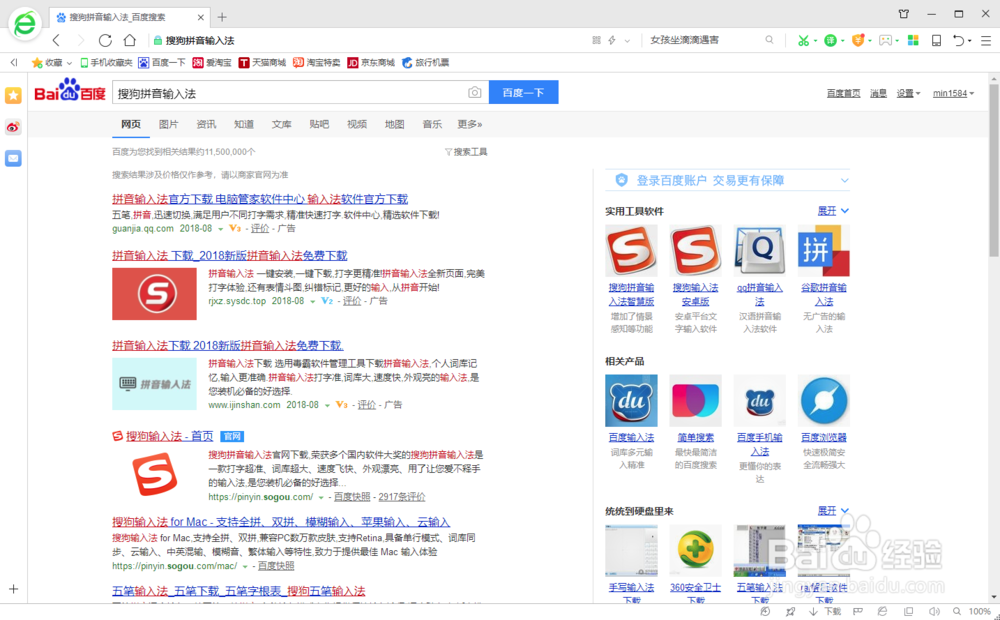
Task: Open the 消息 messages link
Action: pos(878,93)
